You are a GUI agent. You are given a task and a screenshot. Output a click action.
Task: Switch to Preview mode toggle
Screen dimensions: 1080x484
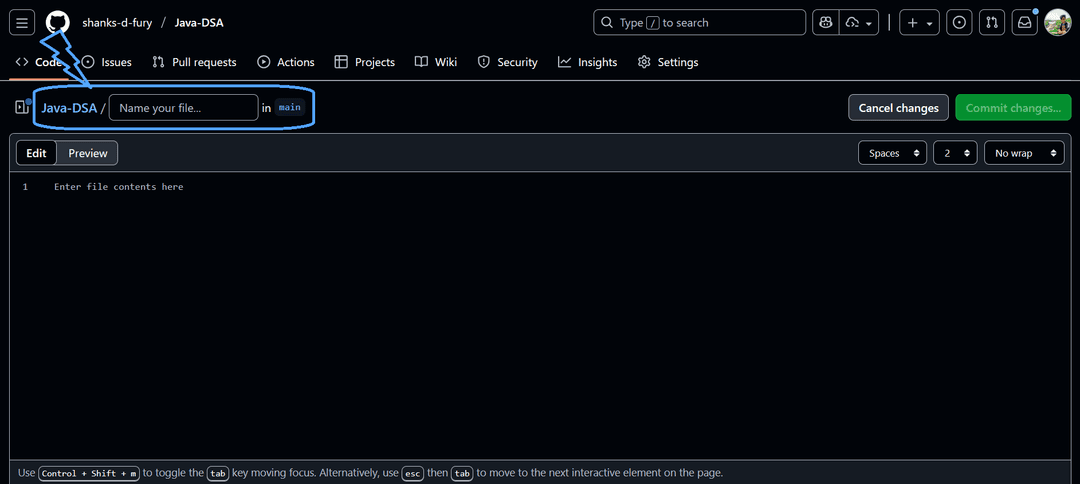click(x=87, y=153)
